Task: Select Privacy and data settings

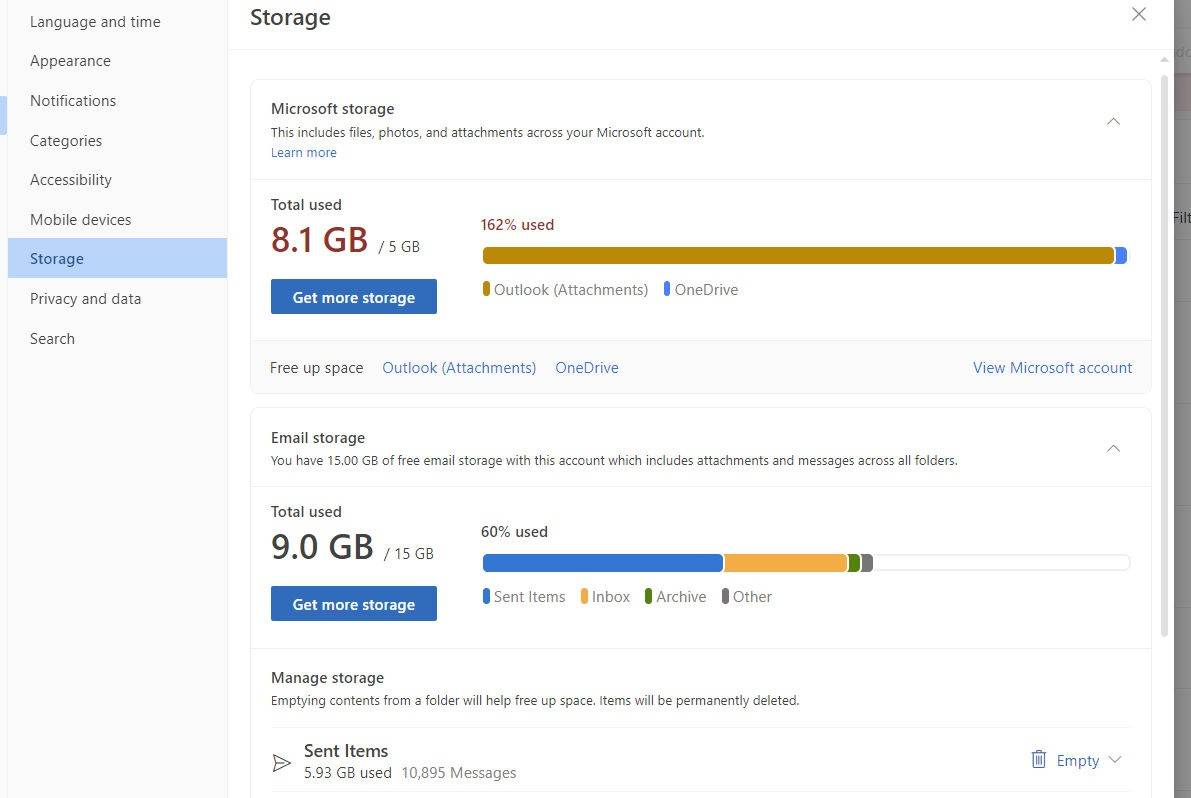Action: 85,298
